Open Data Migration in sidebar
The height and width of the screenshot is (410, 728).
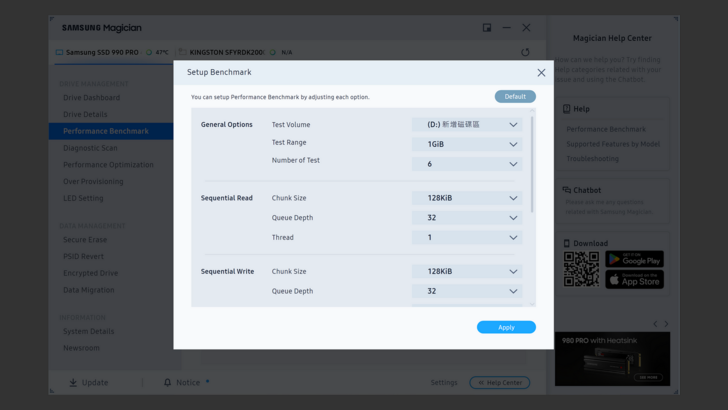(89, 290)
